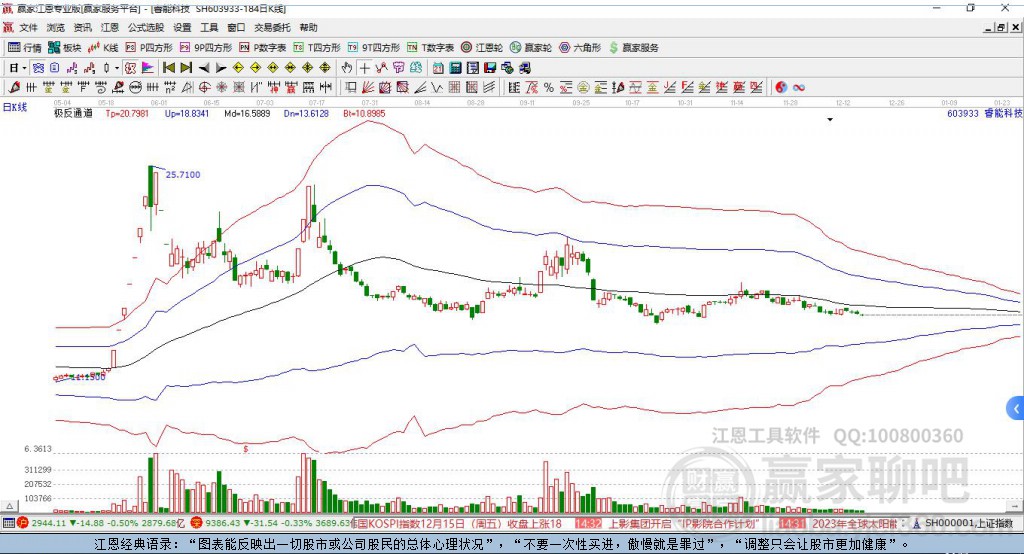Click the red pen drawing icon
The width and height of the screenshot is (1024, 554).
point(13,87)
